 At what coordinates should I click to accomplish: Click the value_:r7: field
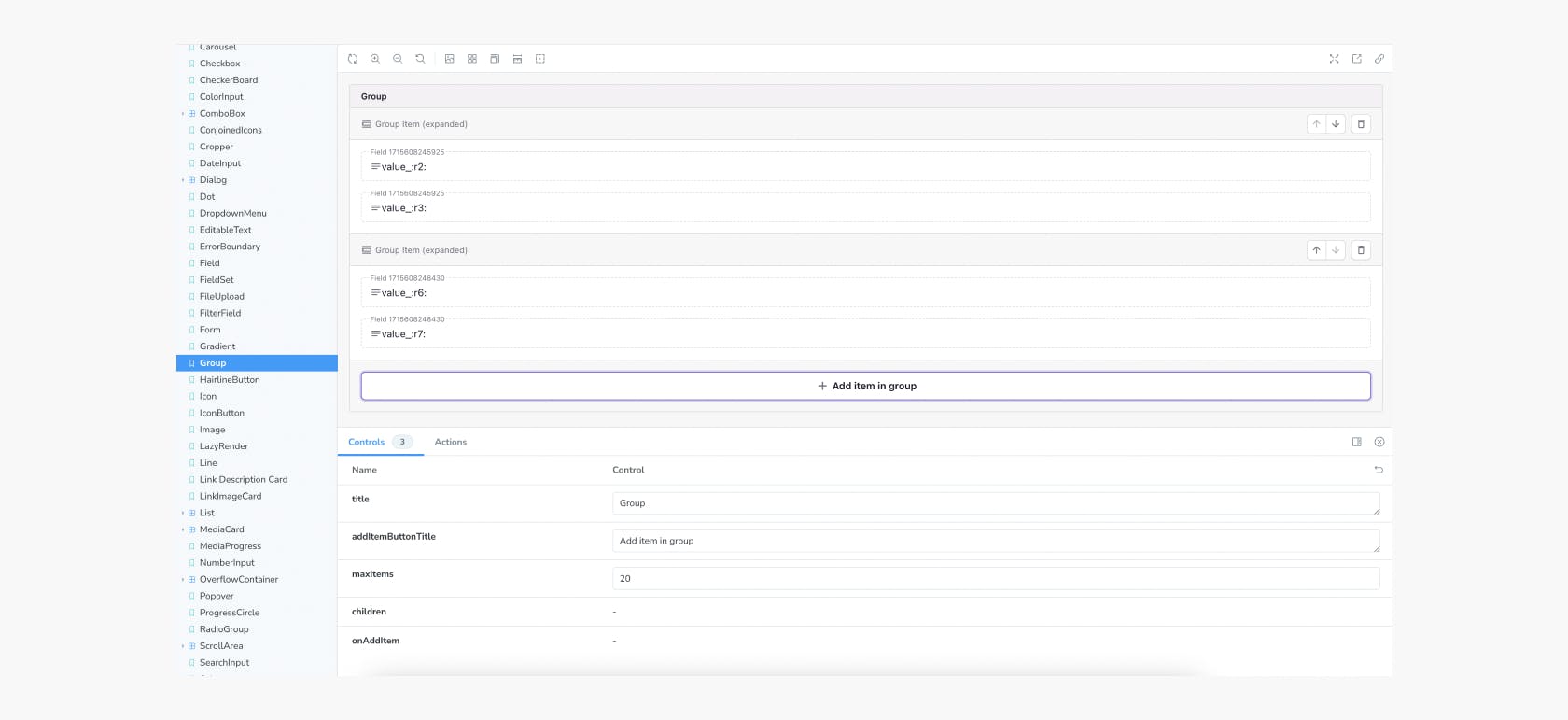click(866, 333)
